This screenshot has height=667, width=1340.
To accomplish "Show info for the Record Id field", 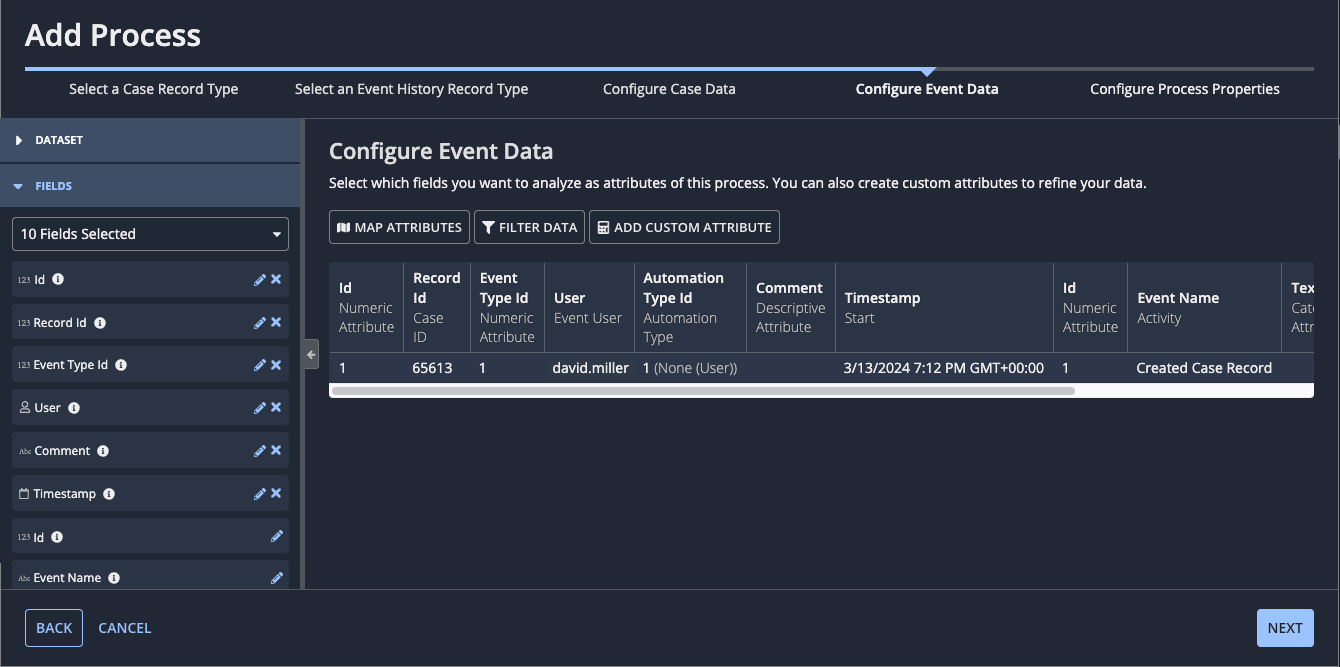I will coord(100,323).
